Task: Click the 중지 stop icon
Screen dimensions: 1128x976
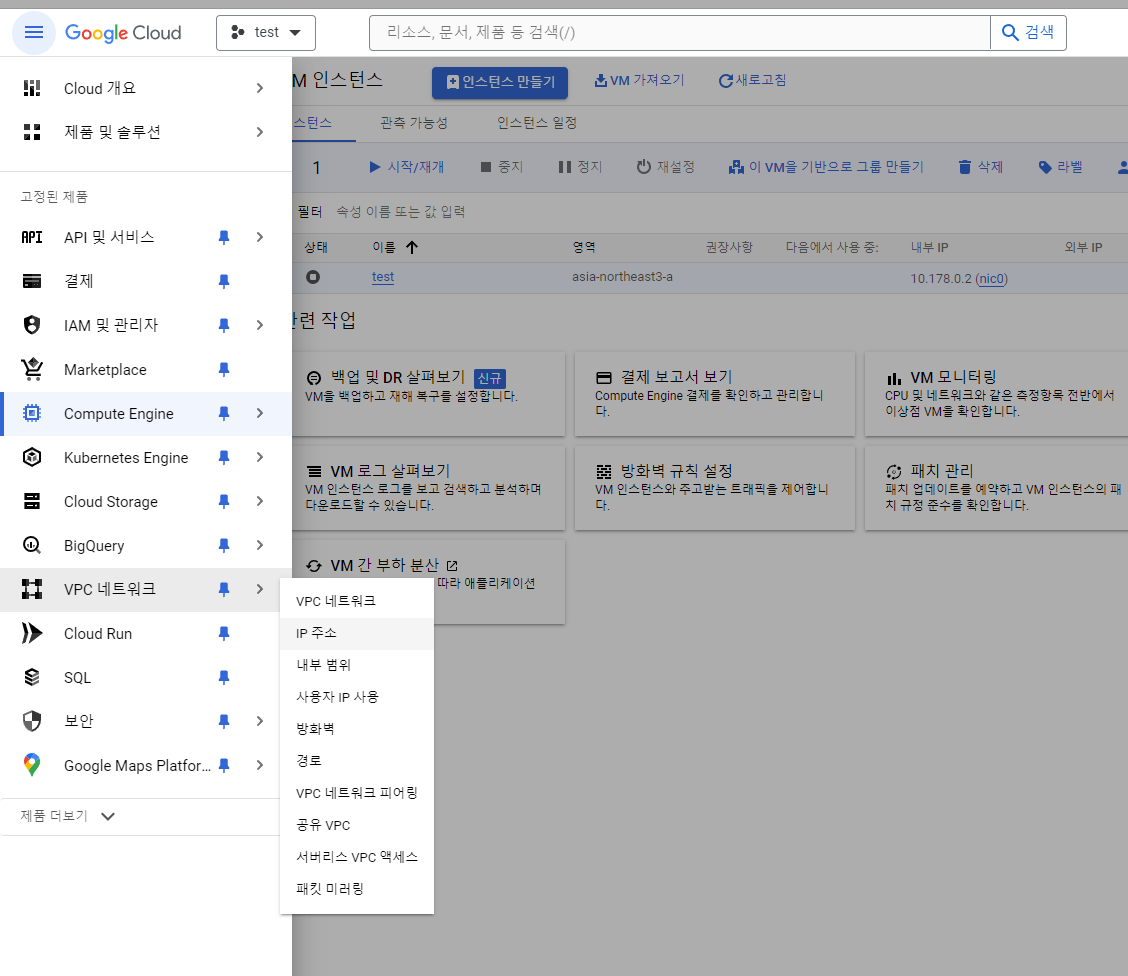Action: (486, 167)
